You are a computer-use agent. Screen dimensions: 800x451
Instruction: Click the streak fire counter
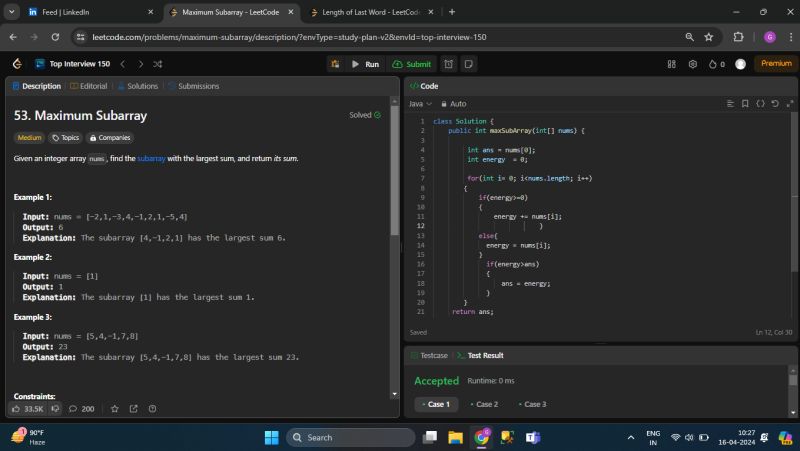[x=717, y=64]
